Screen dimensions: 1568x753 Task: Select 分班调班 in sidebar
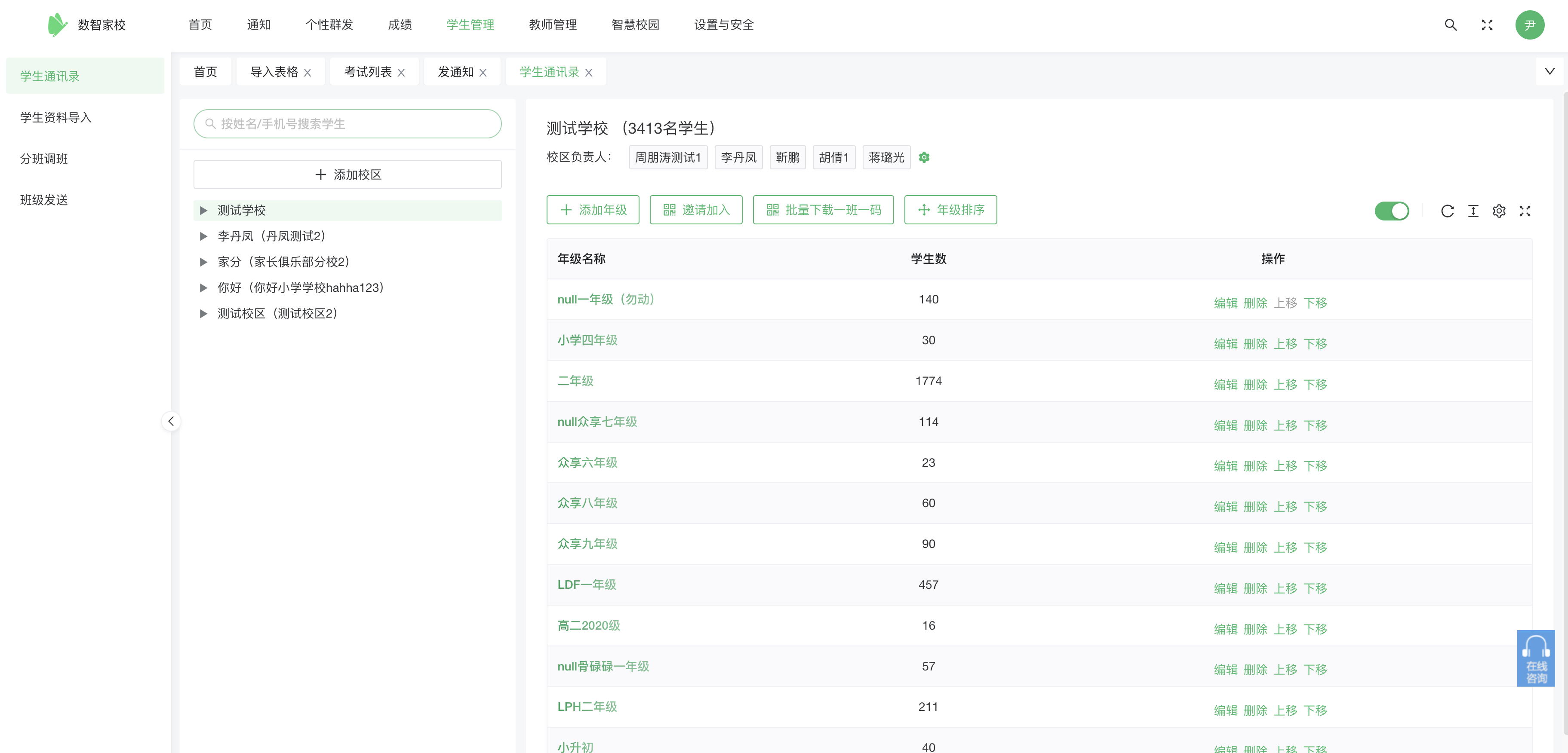(44, 159)
